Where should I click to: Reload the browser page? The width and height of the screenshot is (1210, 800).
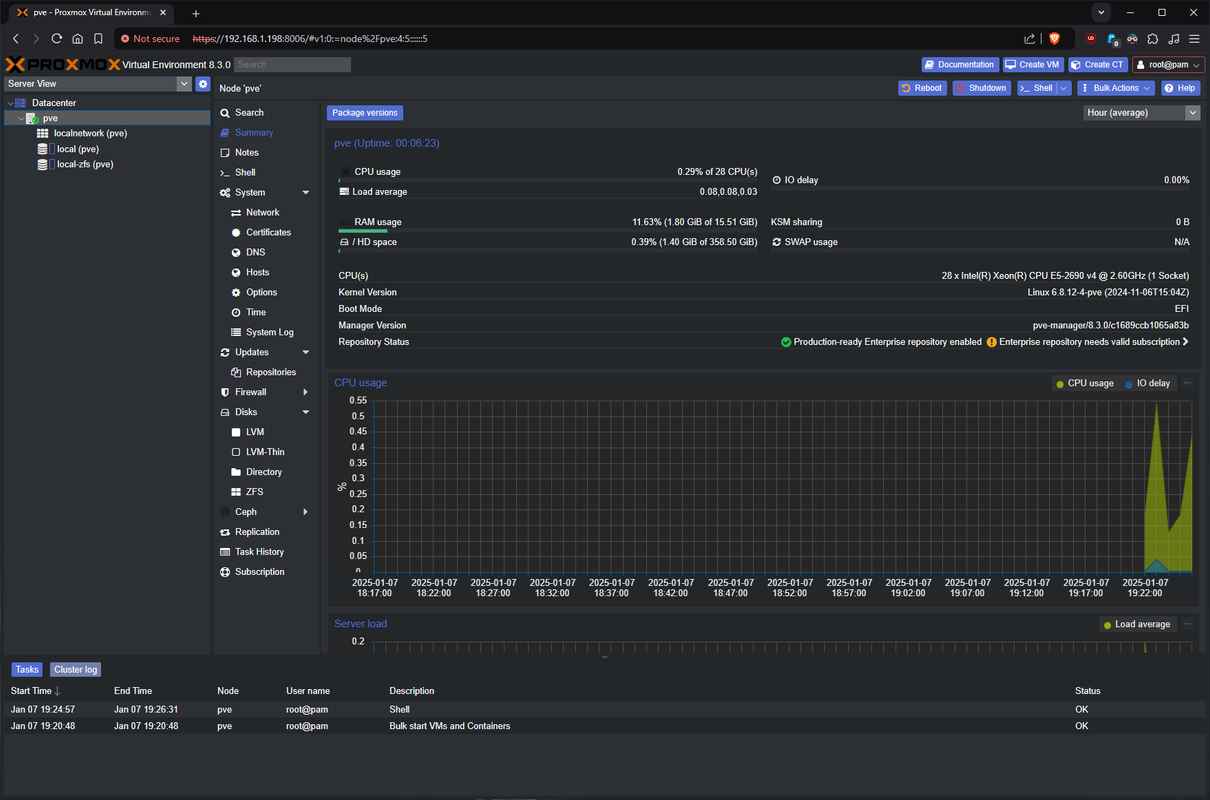coord(56,39)
